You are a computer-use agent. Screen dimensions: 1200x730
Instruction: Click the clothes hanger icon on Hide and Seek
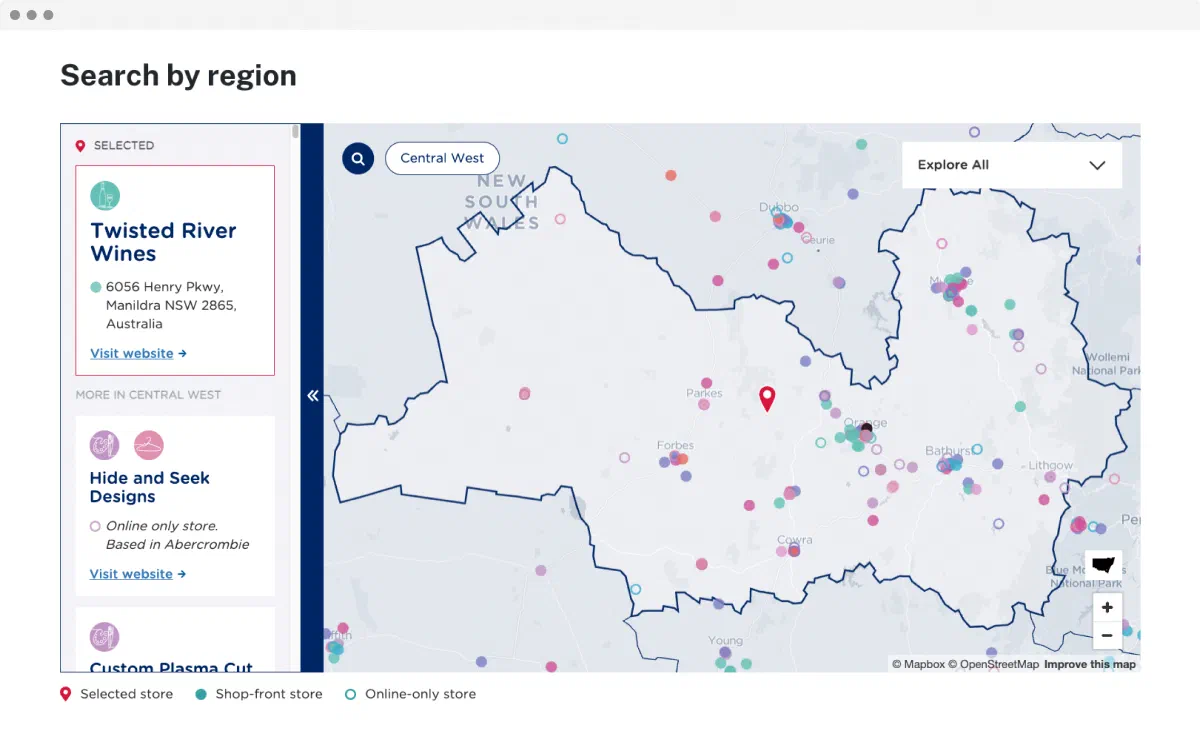pyautogui.click(x=149, y=445)
